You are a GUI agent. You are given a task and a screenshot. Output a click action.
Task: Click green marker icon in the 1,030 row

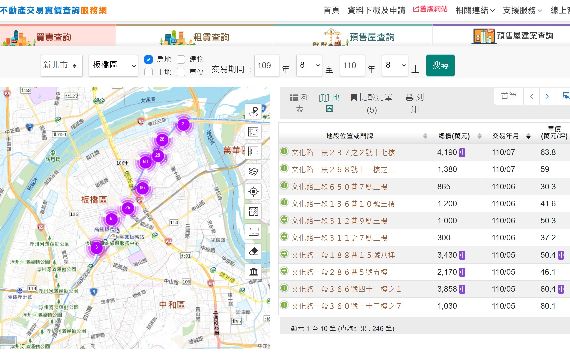[284, 305]
